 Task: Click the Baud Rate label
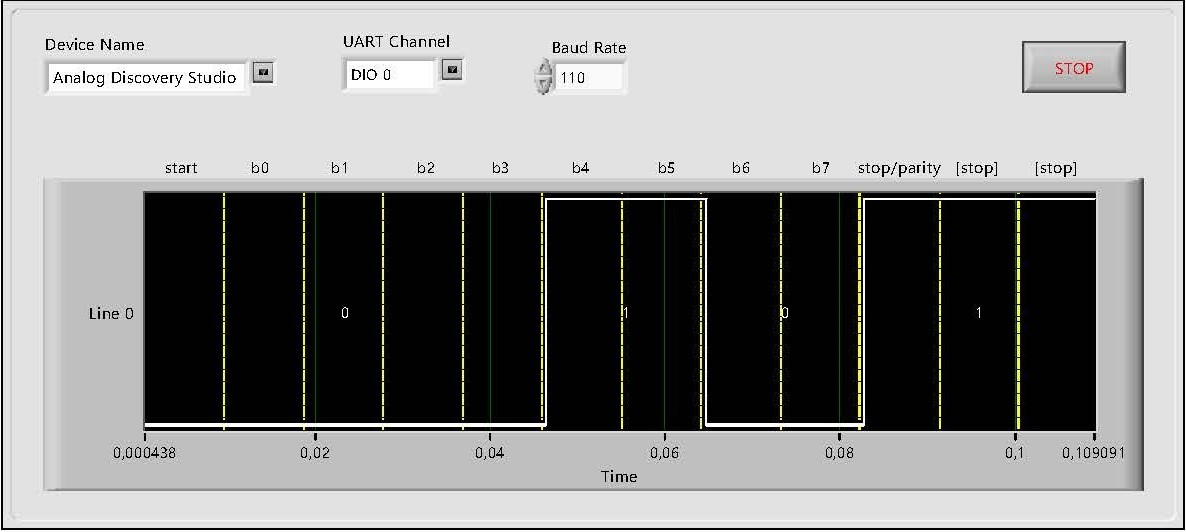[x=588, y=47]
